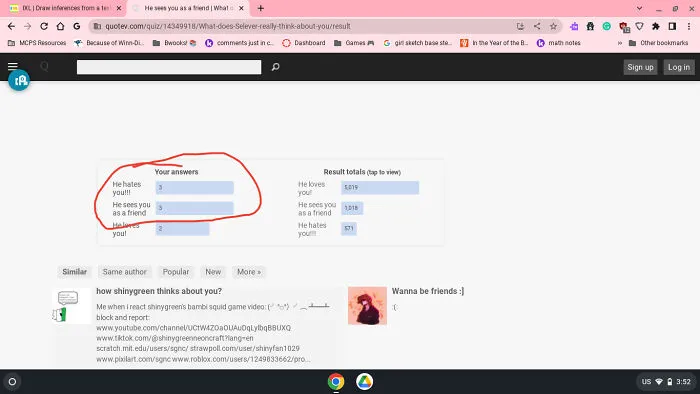Click the site info icon beside the URL

click(x=97, y=26)
